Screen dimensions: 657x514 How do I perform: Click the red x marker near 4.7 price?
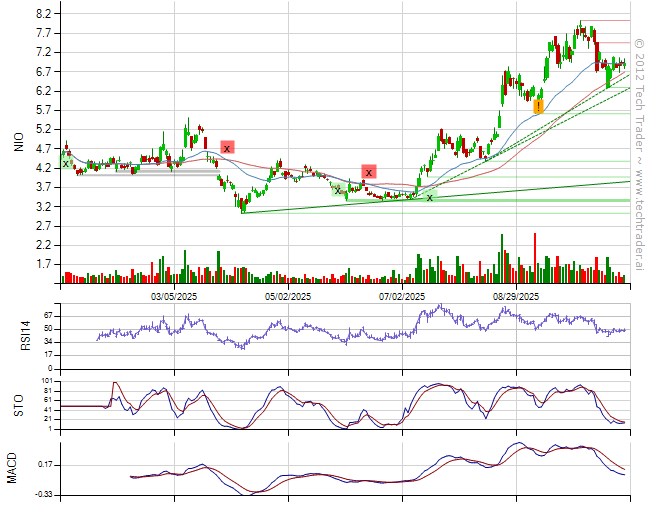[227, 147]
